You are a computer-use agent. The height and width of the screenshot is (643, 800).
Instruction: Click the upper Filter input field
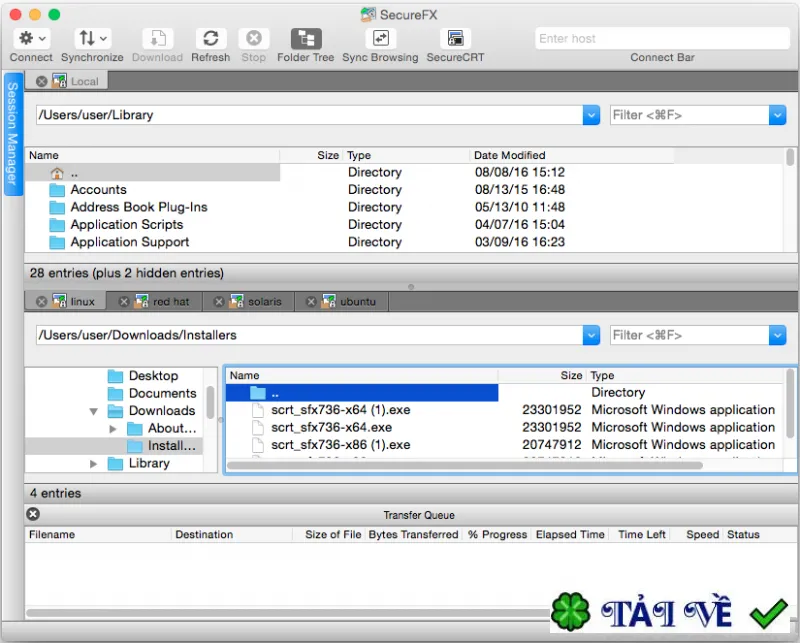pos(689,115)
